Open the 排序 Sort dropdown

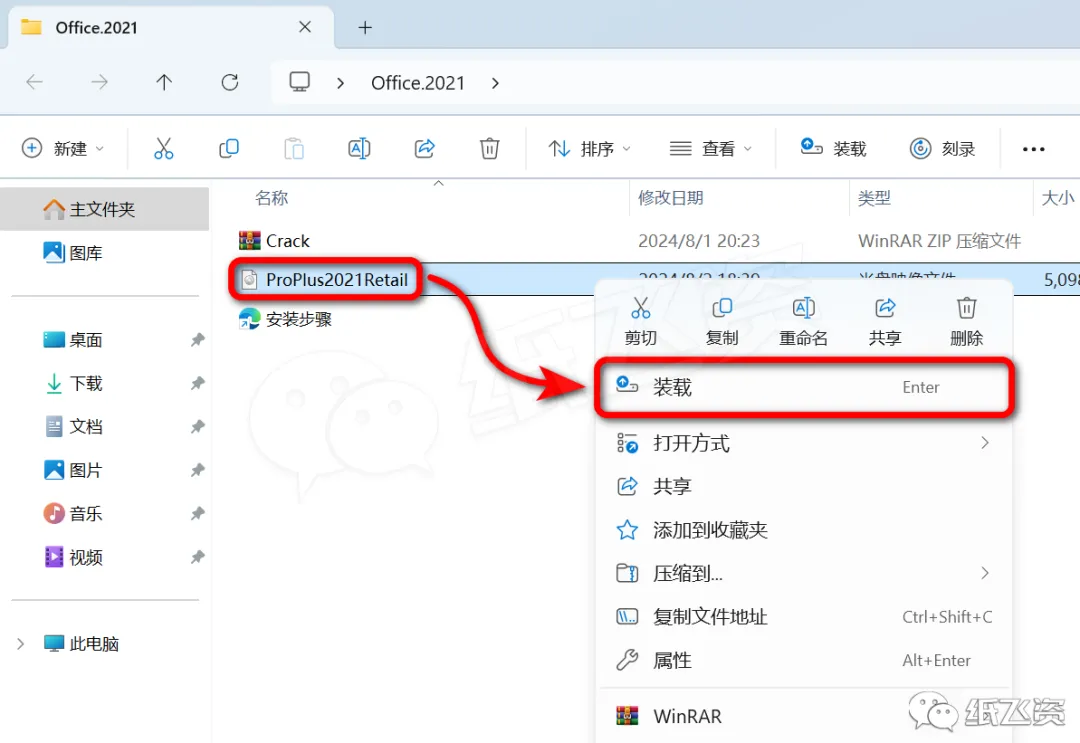tap(590, 148)
